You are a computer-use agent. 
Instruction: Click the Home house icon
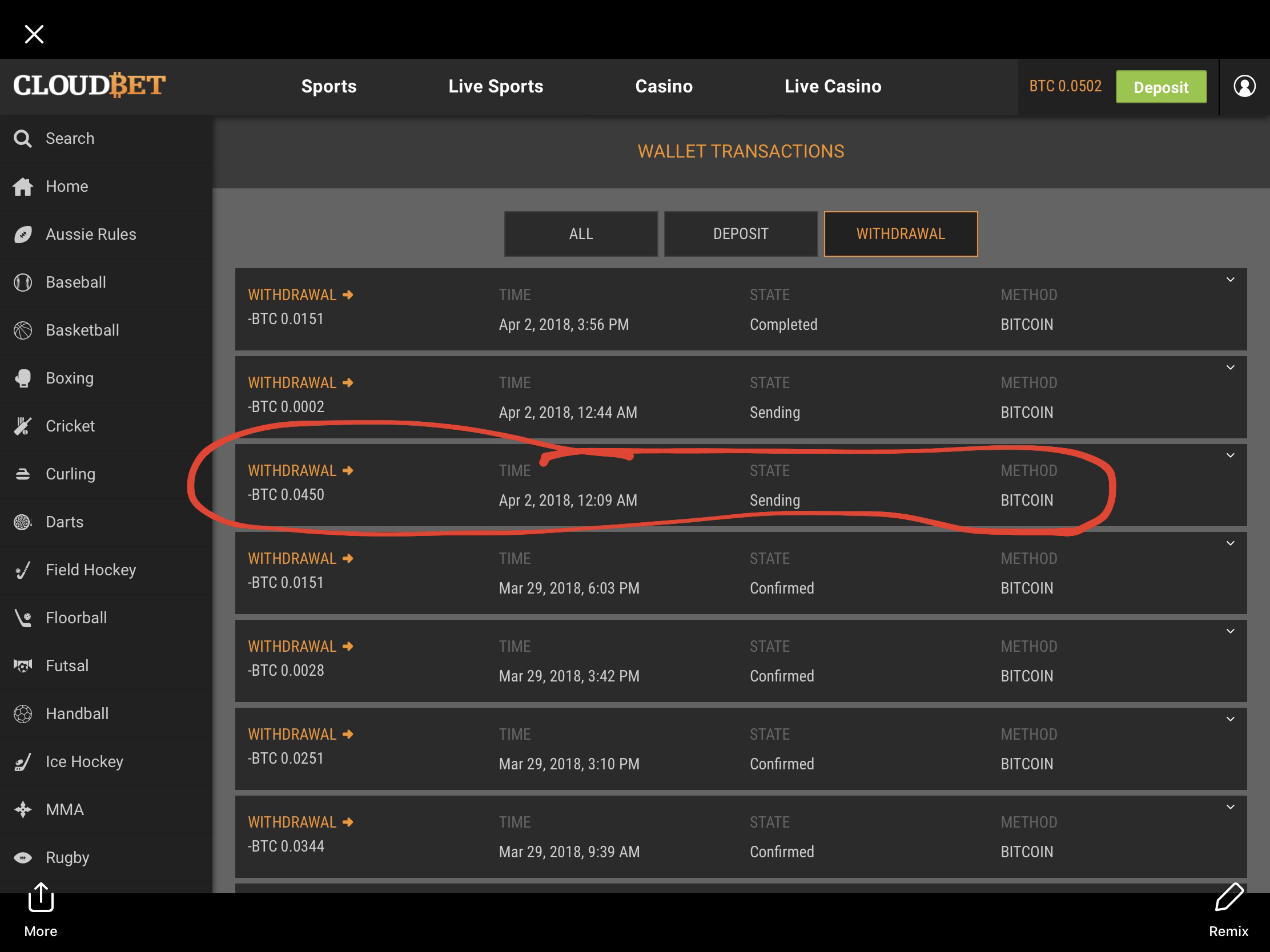tap(23, 187)
